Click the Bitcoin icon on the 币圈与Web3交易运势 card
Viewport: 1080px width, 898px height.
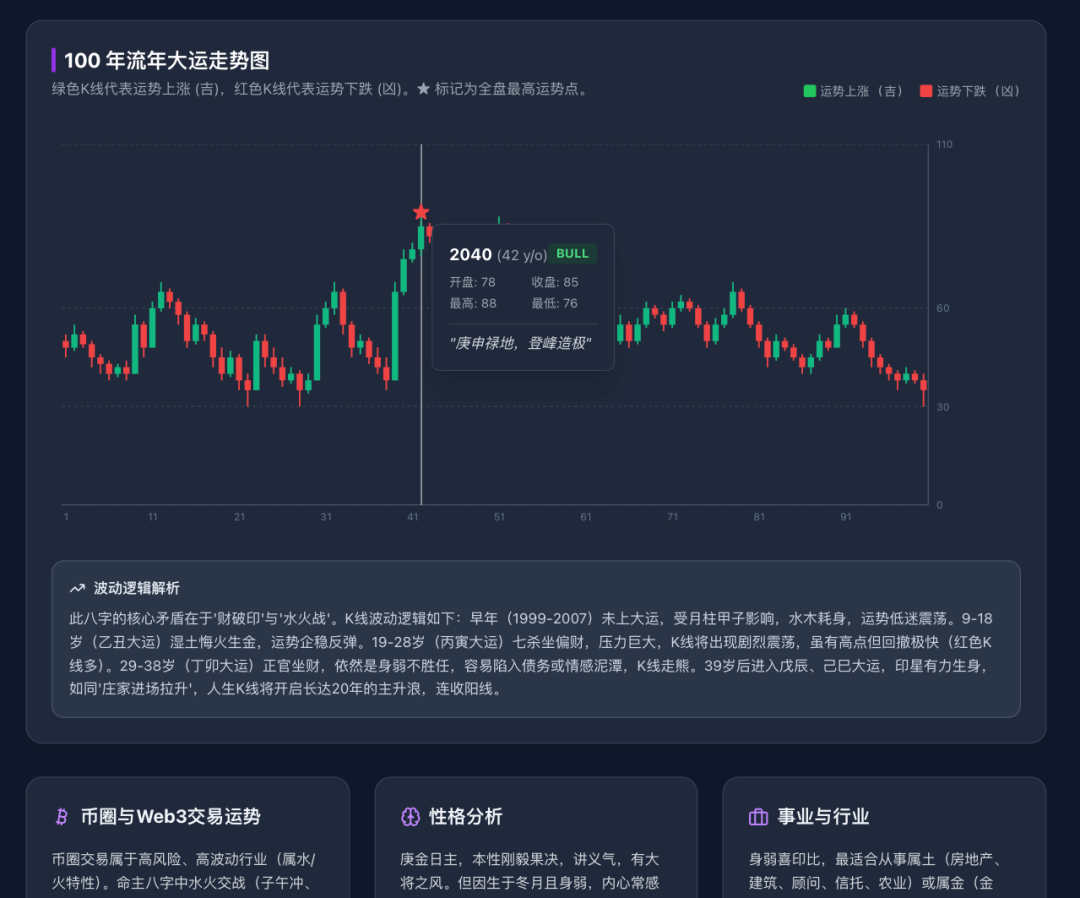(x=63, y=817)
